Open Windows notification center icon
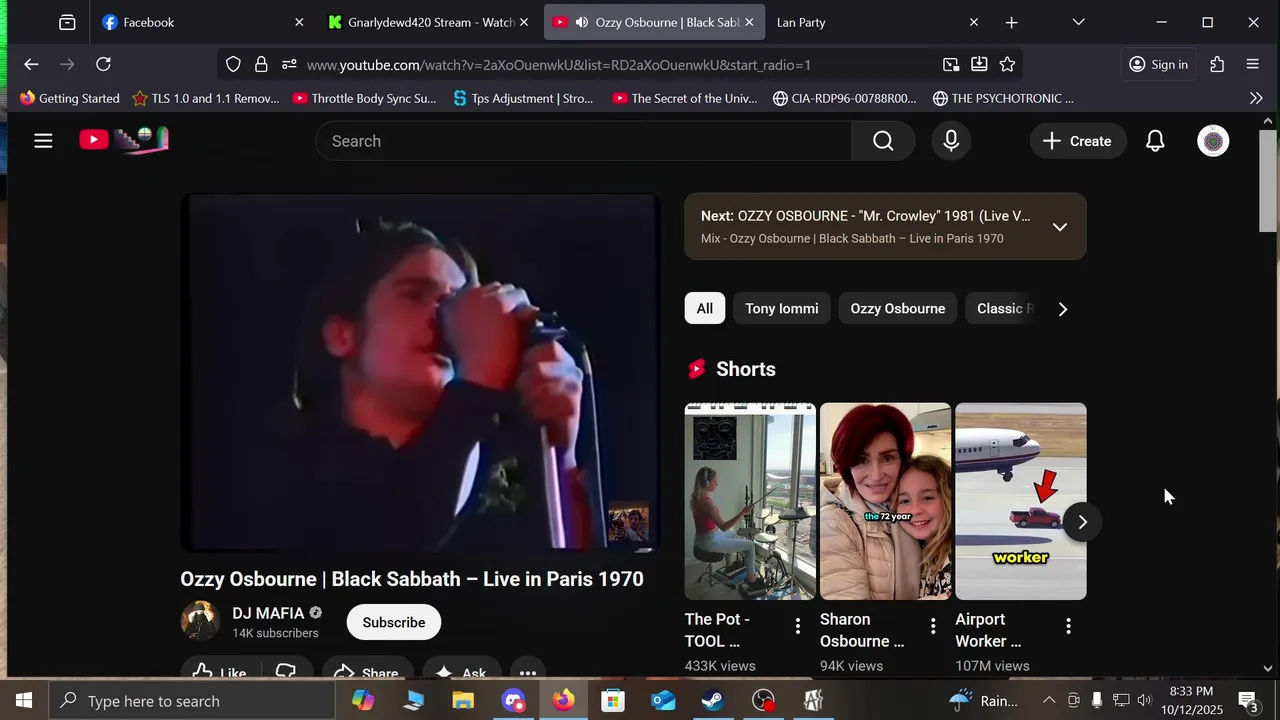This screenshot has height=720, width=1280. click(x=1248, y=701)
